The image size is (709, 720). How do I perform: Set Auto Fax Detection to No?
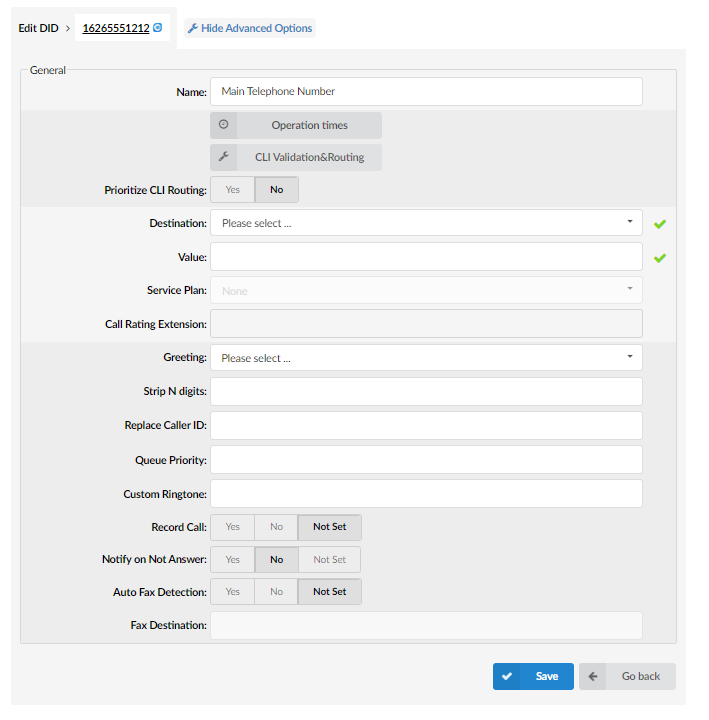276,591
